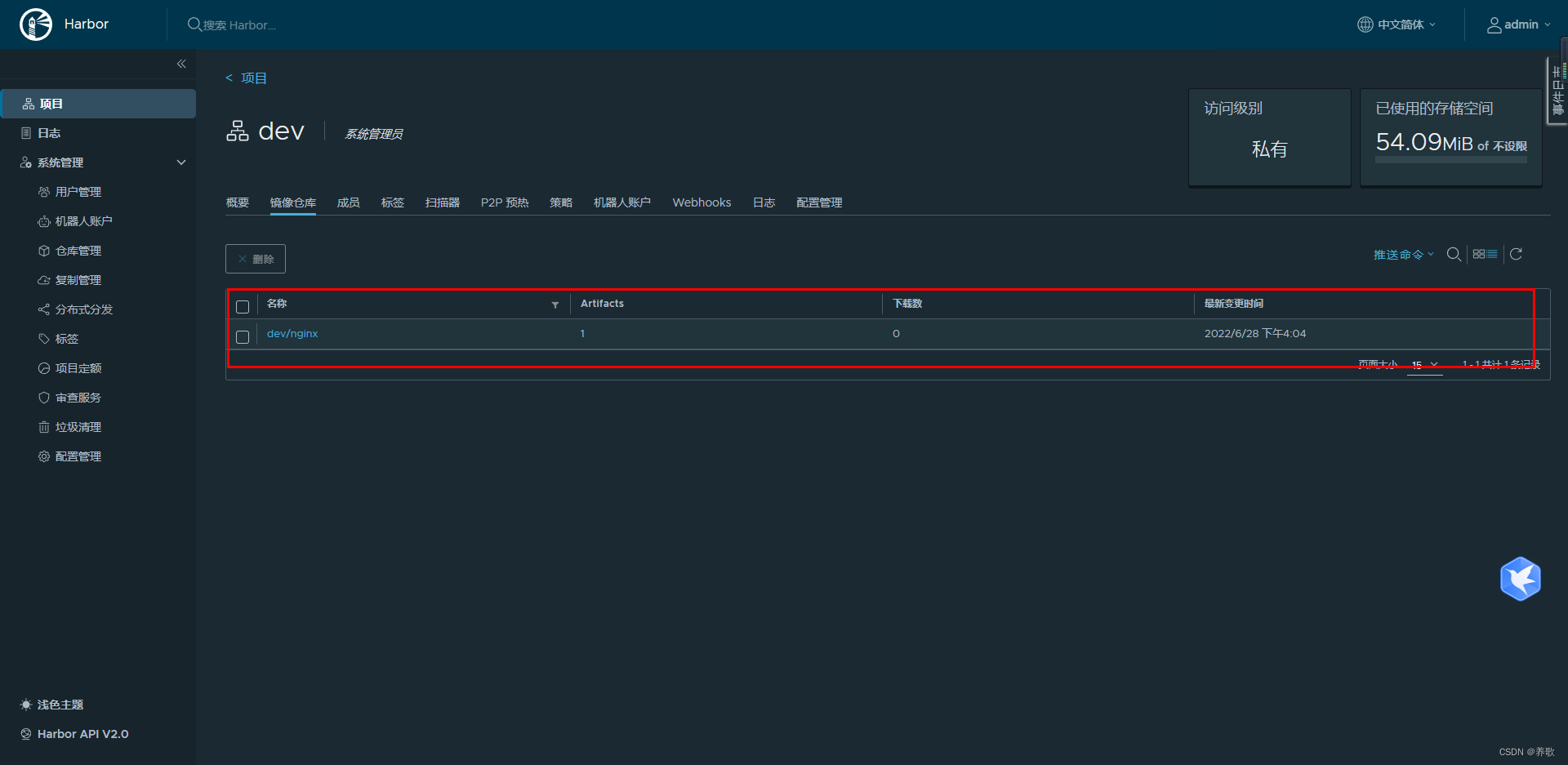This screenshot has width=1568, height=765.
Task: Click the 最新变更时间 column header
Action: pyautogui.click(x=1234, y=304)
